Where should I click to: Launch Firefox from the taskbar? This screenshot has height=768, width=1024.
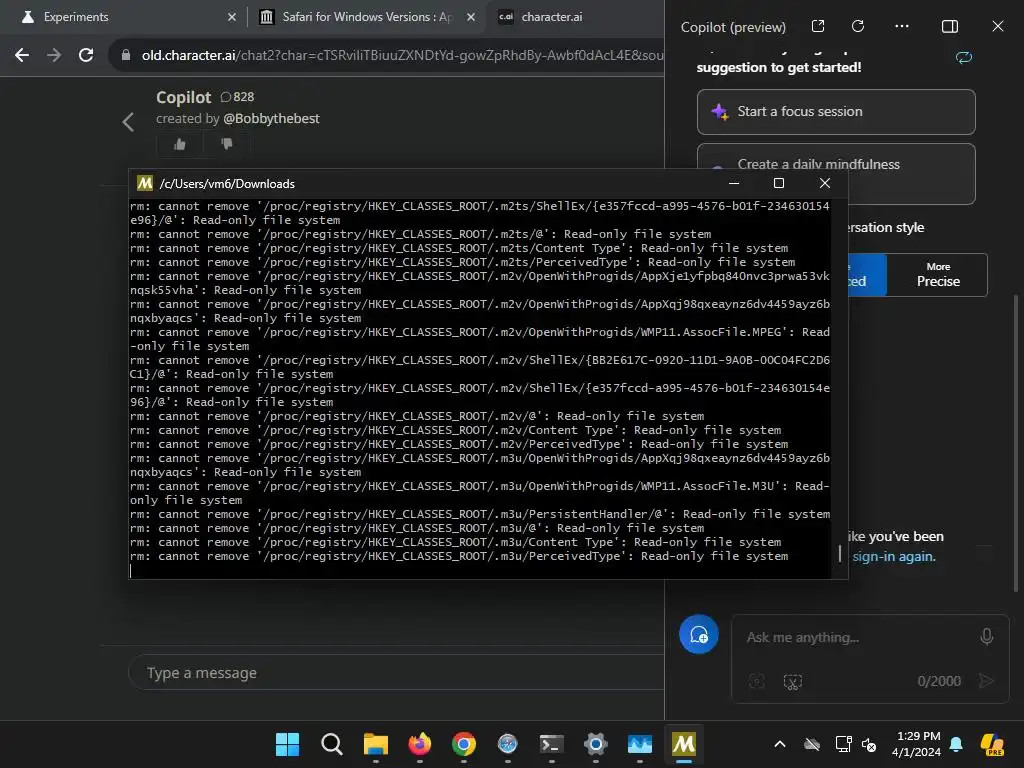tap(419, 744)
